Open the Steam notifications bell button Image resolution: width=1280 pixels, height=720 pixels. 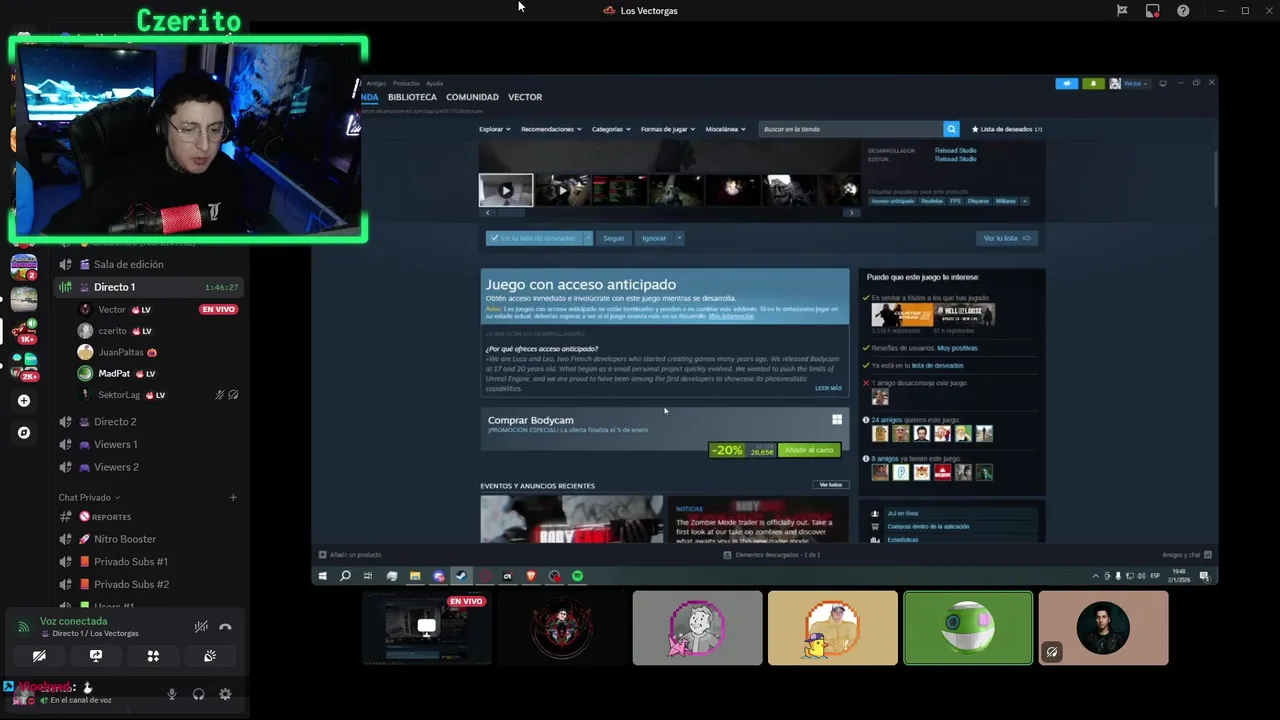(x=1093, y=83)
